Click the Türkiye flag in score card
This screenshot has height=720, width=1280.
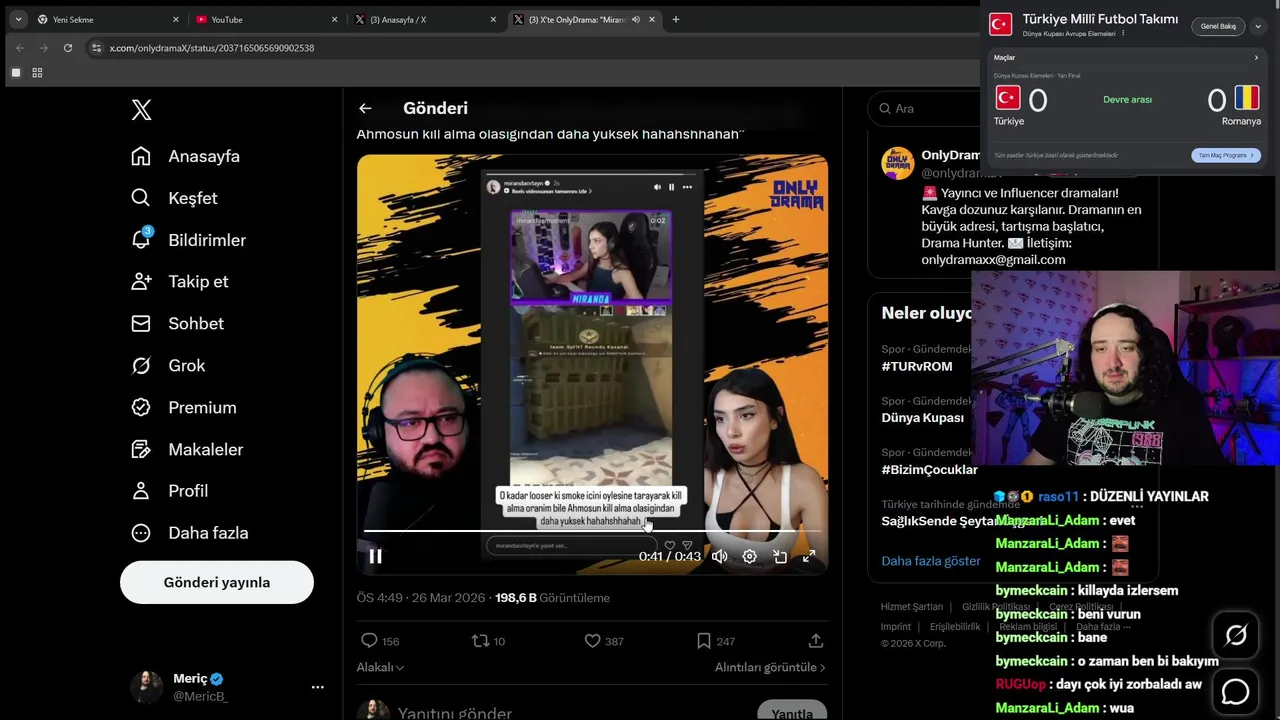tap(1008, 97)
